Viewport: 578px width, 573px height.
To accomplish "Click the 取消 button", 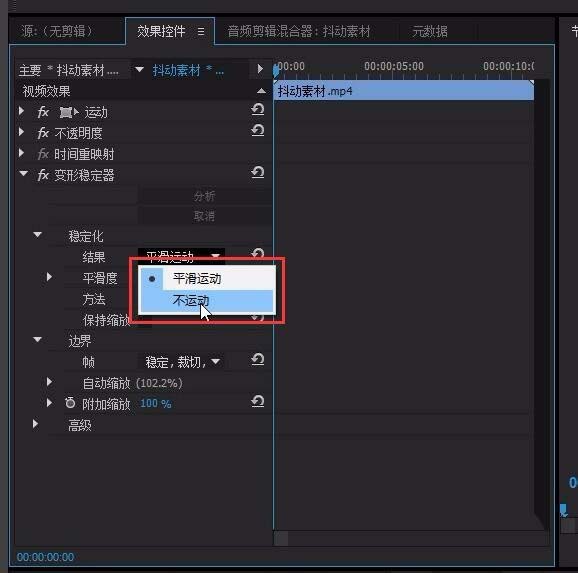I will (205, 216).
